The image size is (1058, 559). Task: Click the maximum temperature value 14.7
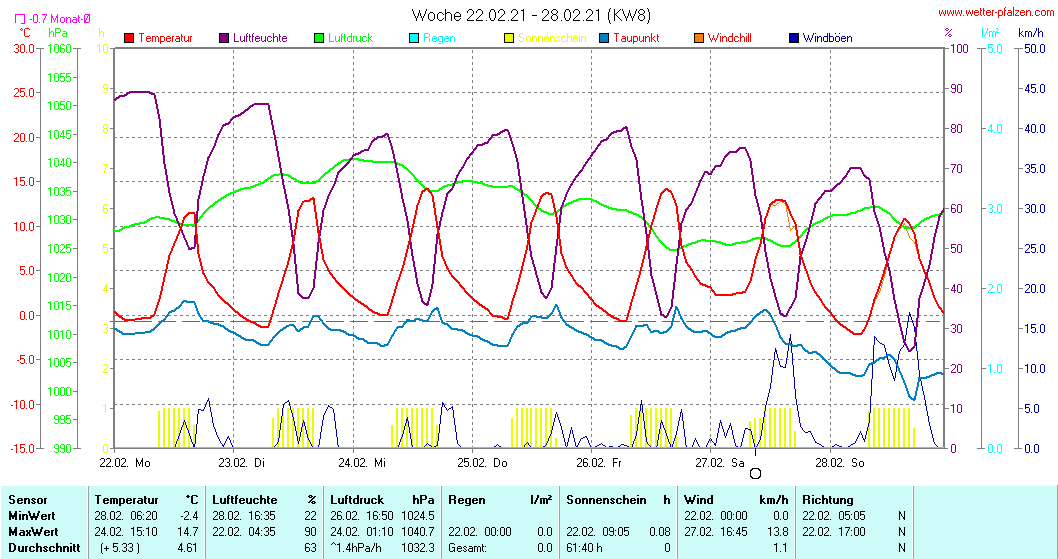188,532
